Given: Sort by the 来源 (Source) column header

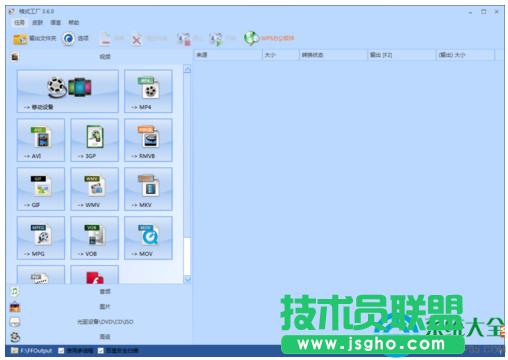Looking at the screenshot, I should point(228,55).
